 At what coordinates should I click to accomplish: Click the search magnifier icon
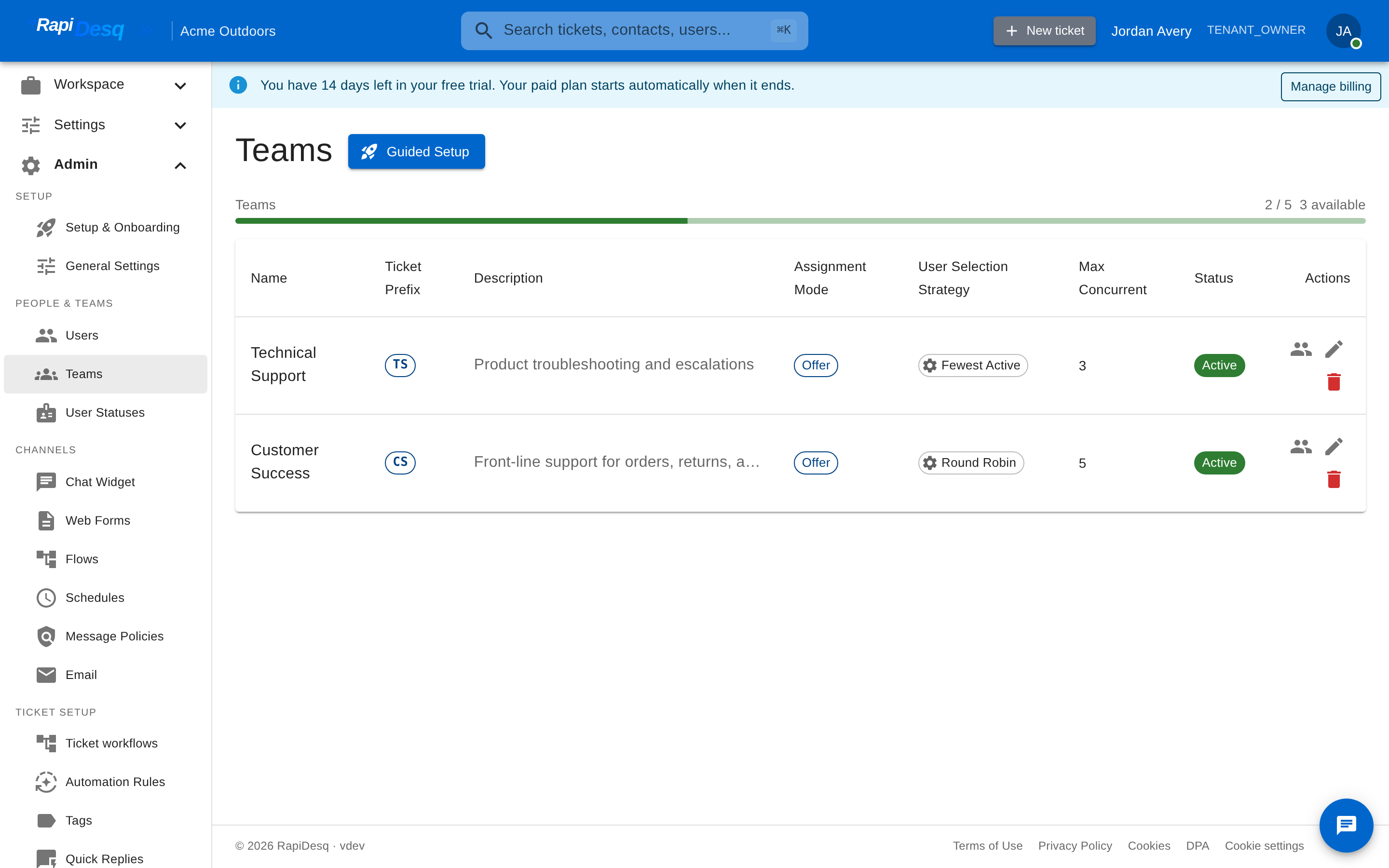(483, 30)
